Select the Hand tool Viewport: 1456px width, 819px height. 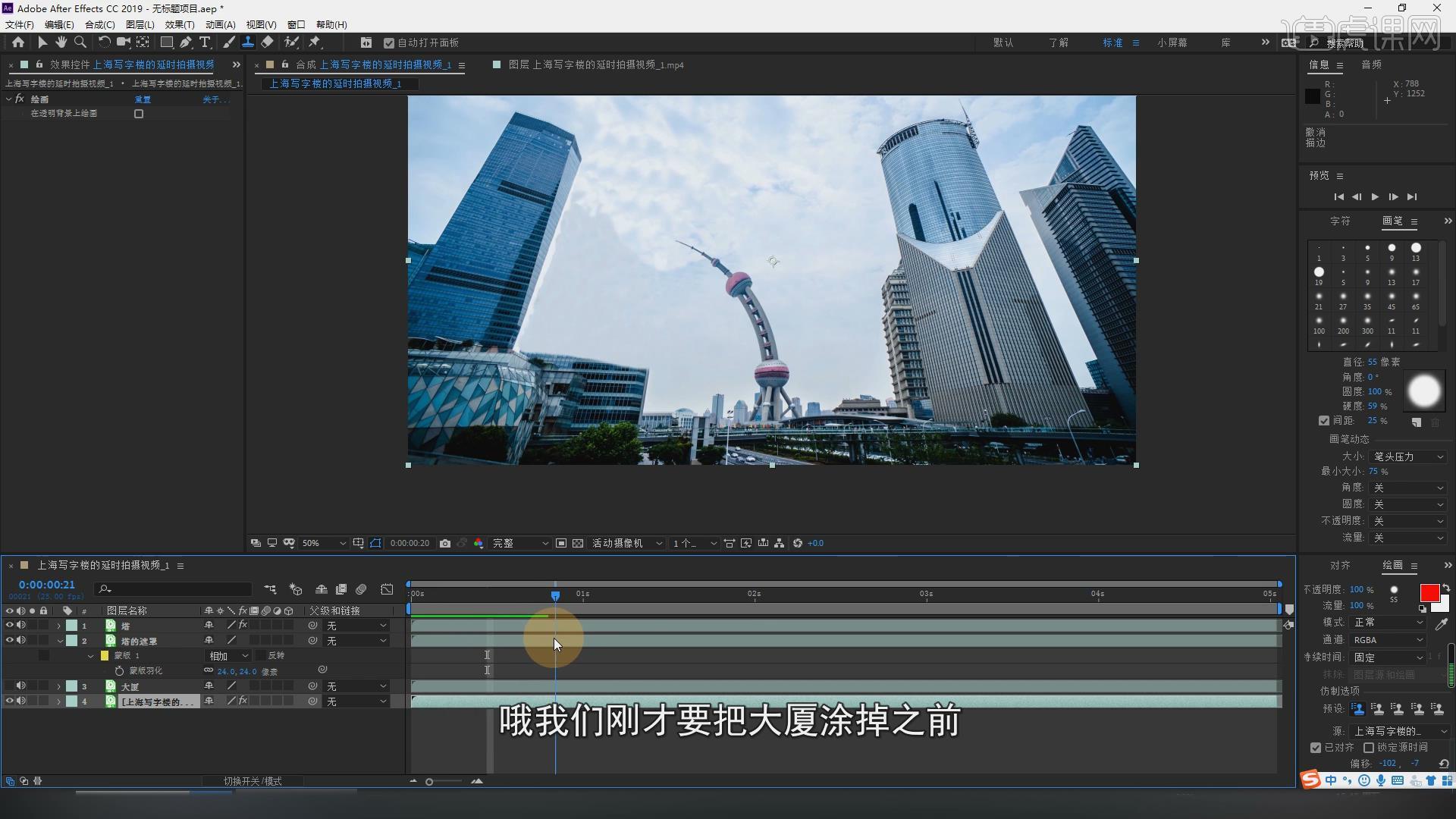(61, 42)
